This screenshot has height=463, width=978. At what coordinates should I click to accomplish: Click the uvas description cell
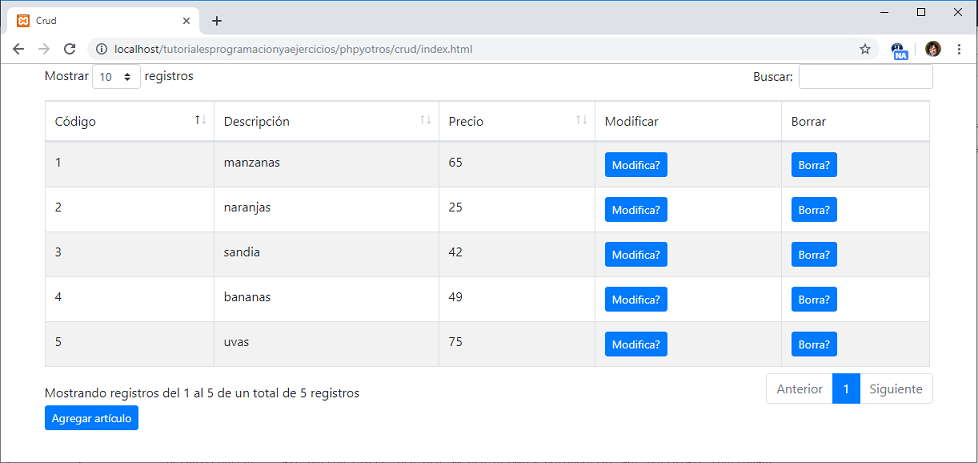click(x=326, y=344)
